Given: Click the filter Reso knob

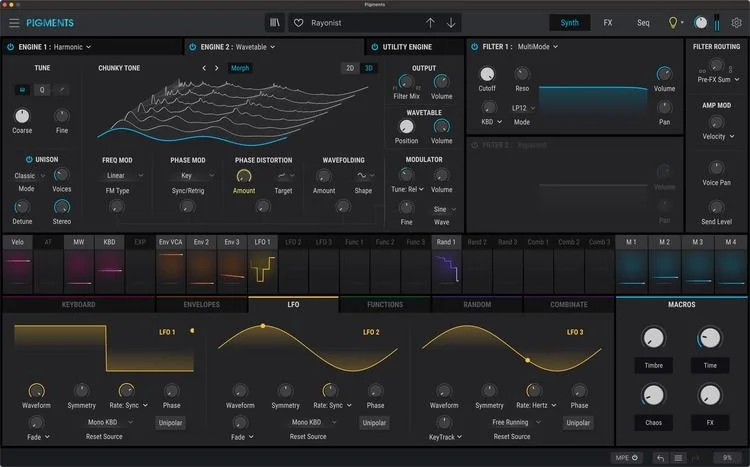Looking at the screenshot, I should click(x=522, y=74).
